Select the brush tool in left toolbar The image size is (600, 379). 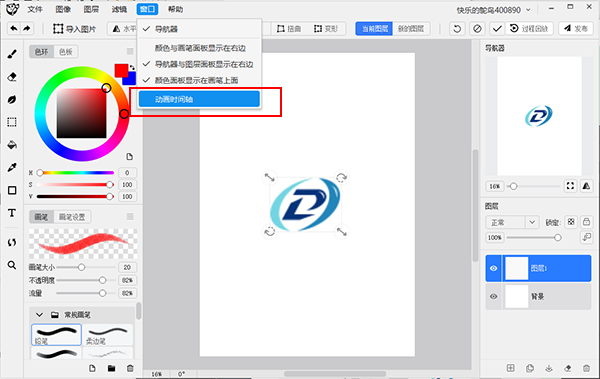pos(12,54)
